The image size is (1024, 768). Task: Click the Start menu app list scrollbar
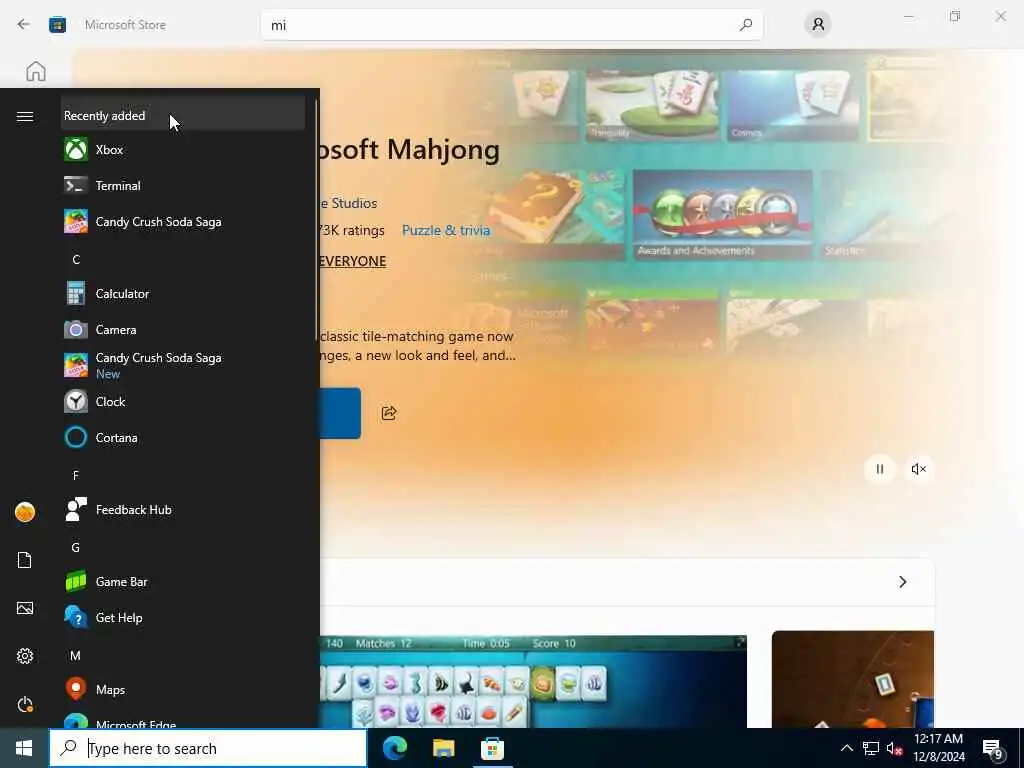(317, 219)
